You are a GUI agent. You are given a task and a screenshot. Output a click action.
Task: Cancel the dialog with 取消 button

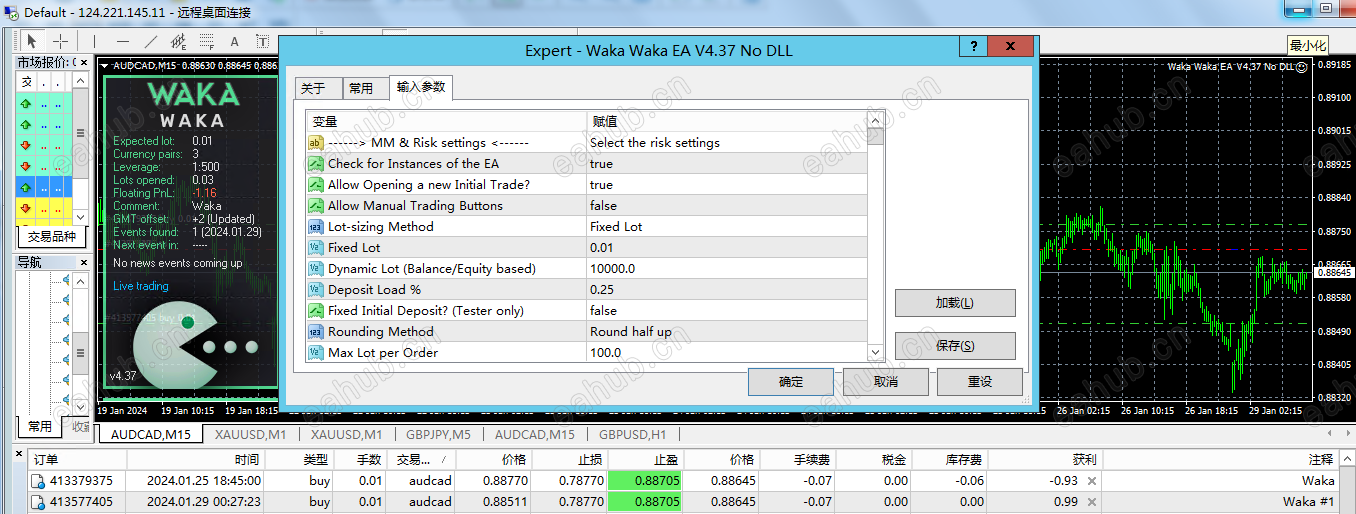point(885,382)
